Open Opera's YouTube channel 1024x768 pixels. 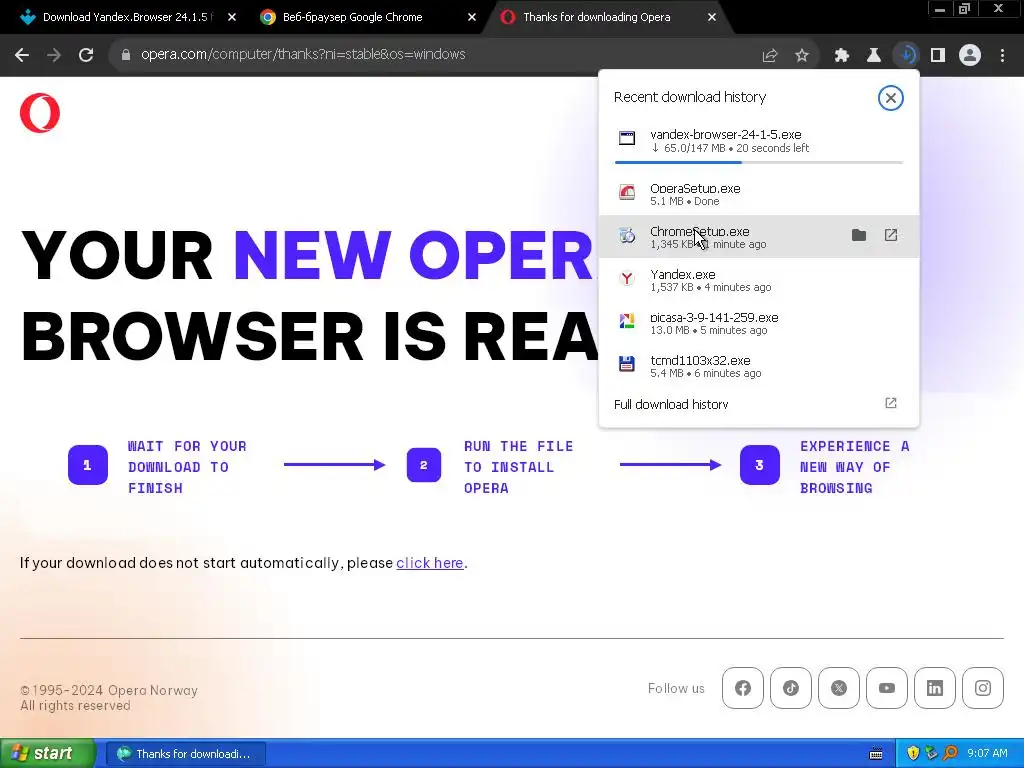tap(887, 688)
